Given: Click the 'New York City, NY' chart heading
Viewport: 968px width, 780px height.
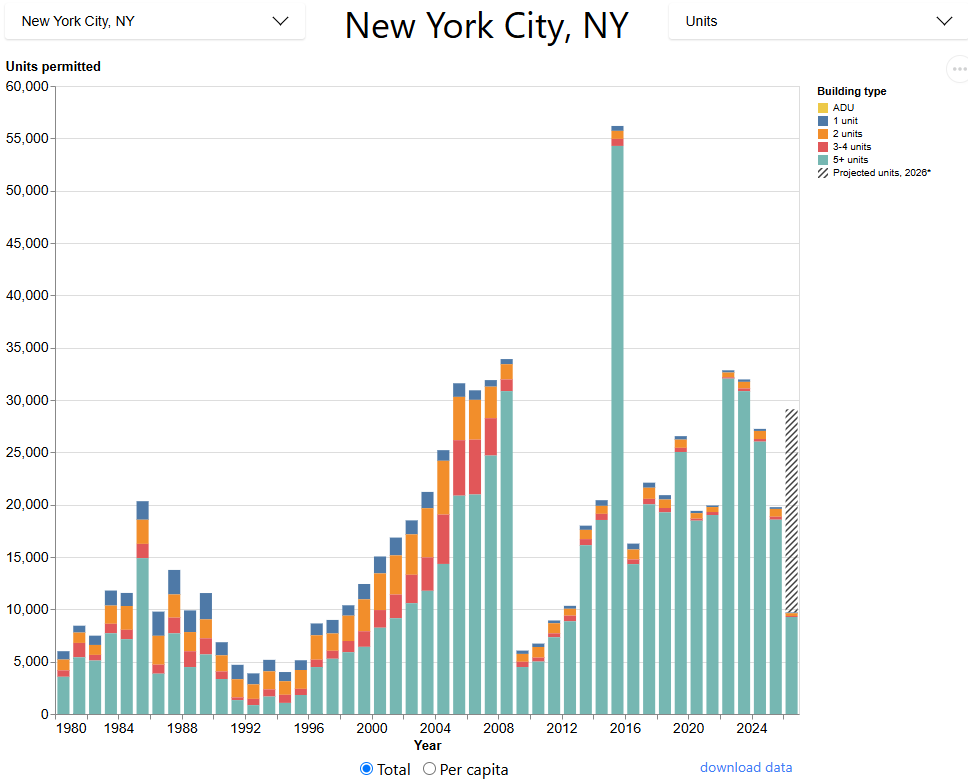Looking at the screenshot, I should (486, 26).
